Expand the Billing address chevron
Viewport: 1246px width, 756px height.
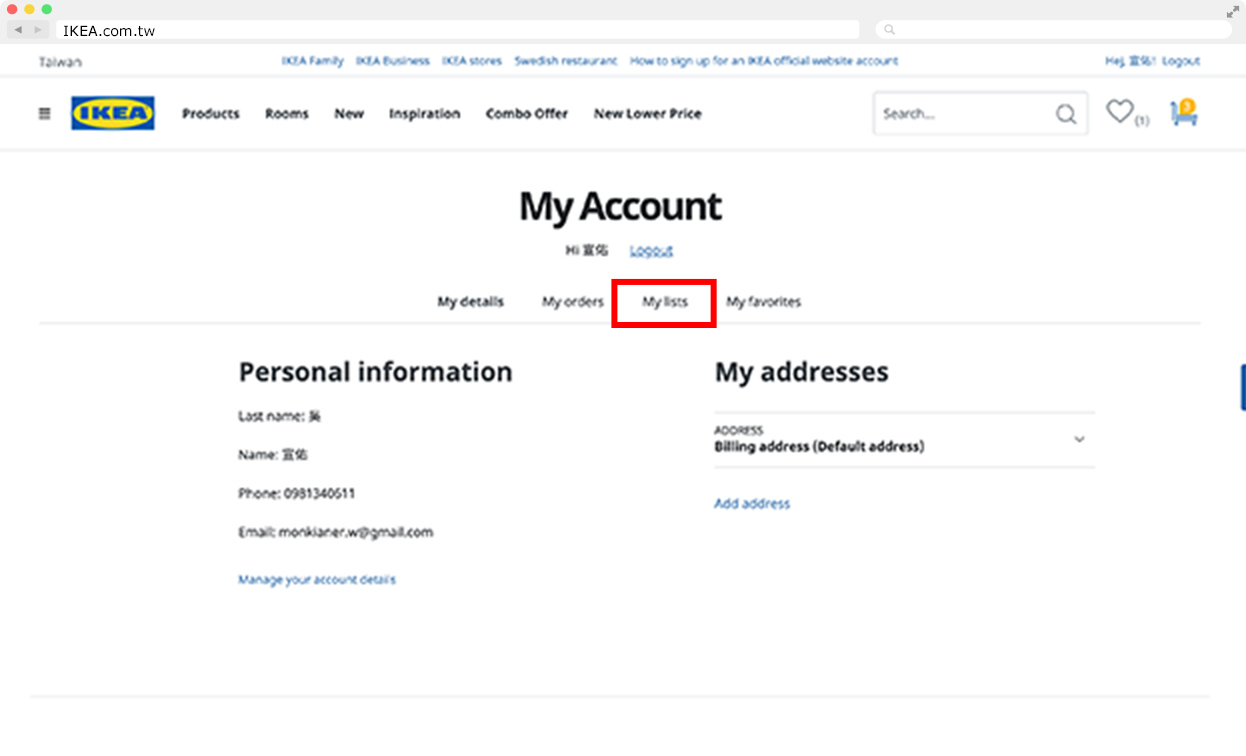[x=1079, y=439]
